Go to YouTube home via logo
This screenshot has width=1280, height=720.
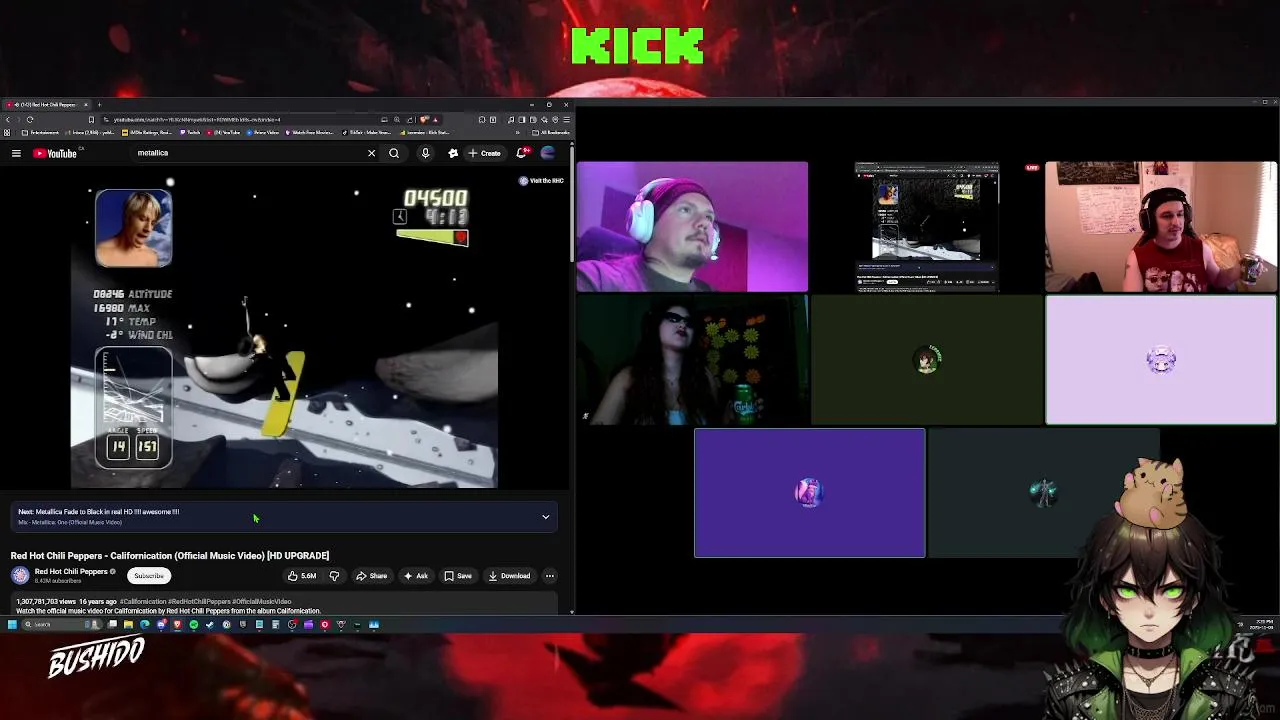pyautogui.click(x=55, y=153)
